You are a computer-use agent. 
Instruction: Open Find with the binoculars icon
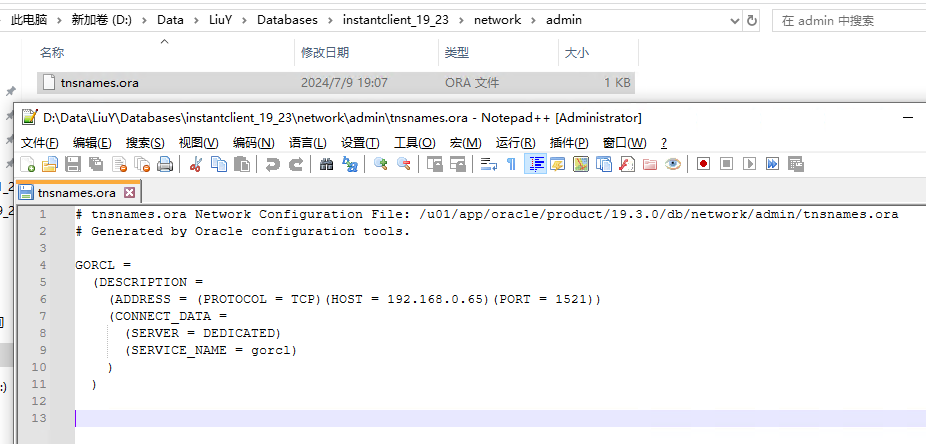(x=326, y=164)
